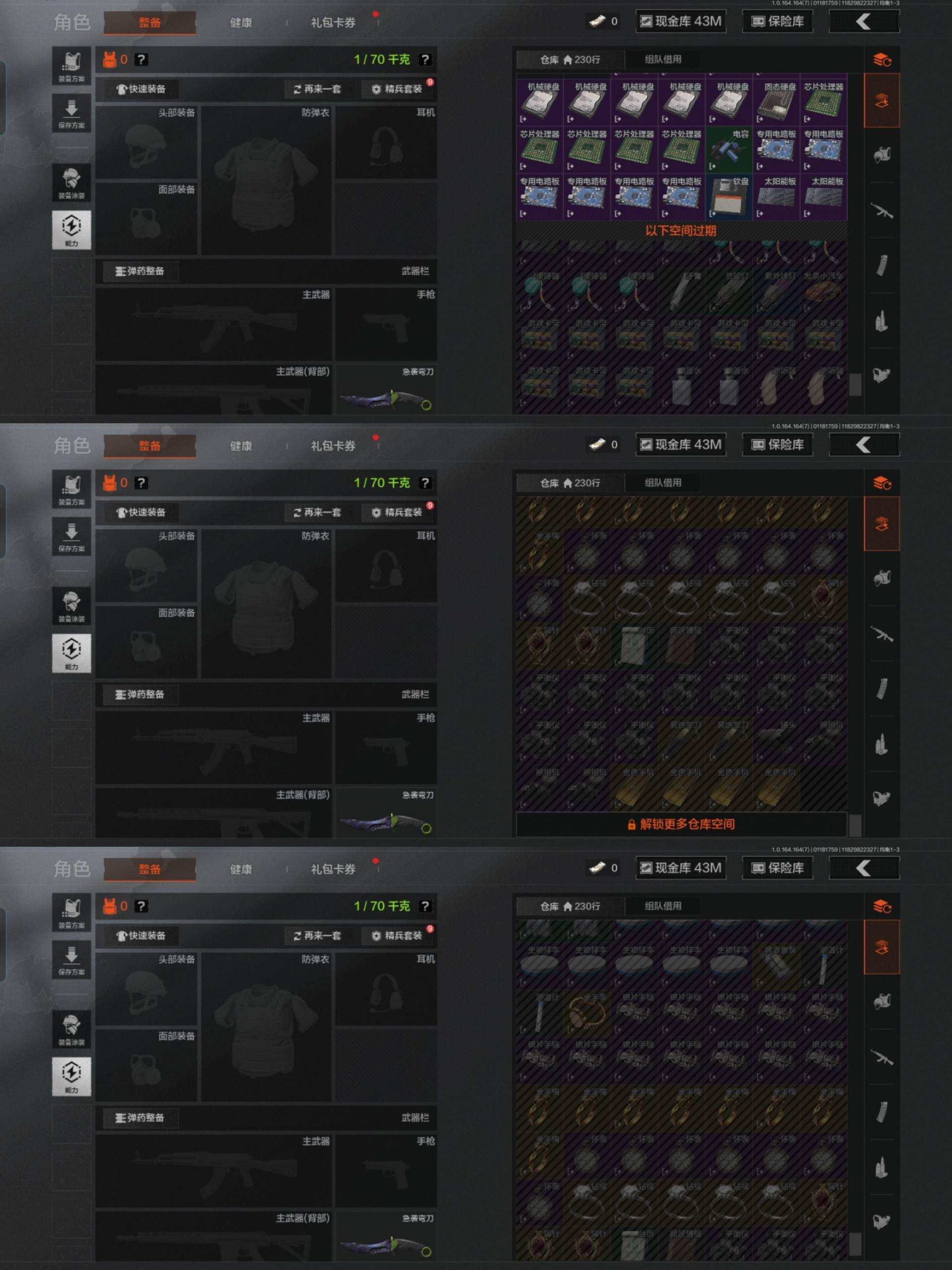Toggle the 能力 button in top screenshot
The image size is (952, 1270).
pos(71,230)
